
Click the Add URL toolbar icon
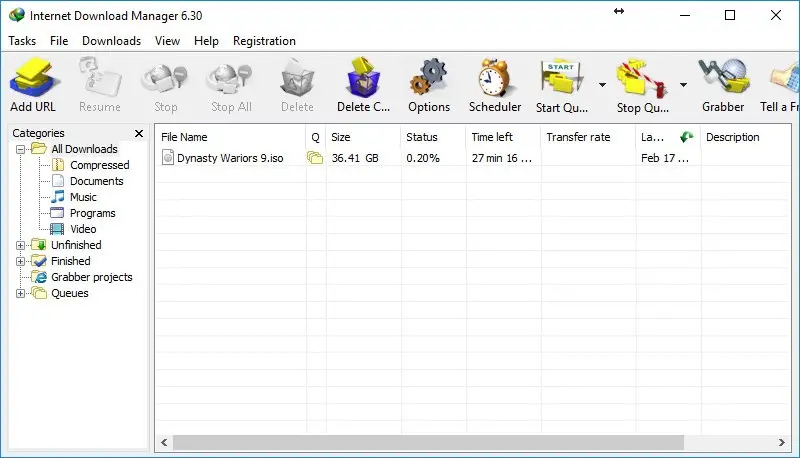33,80
